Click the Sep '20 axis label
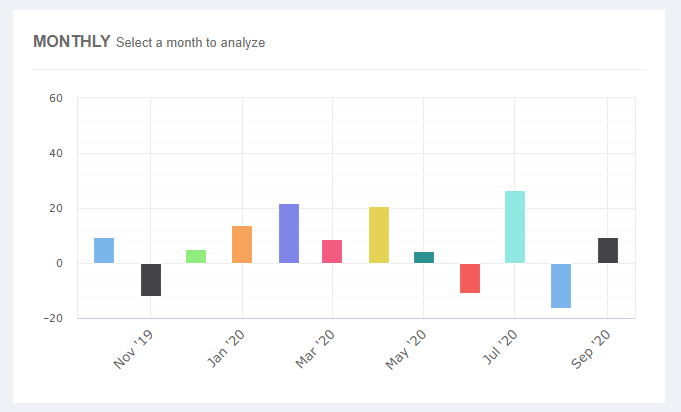 (591, 348)
